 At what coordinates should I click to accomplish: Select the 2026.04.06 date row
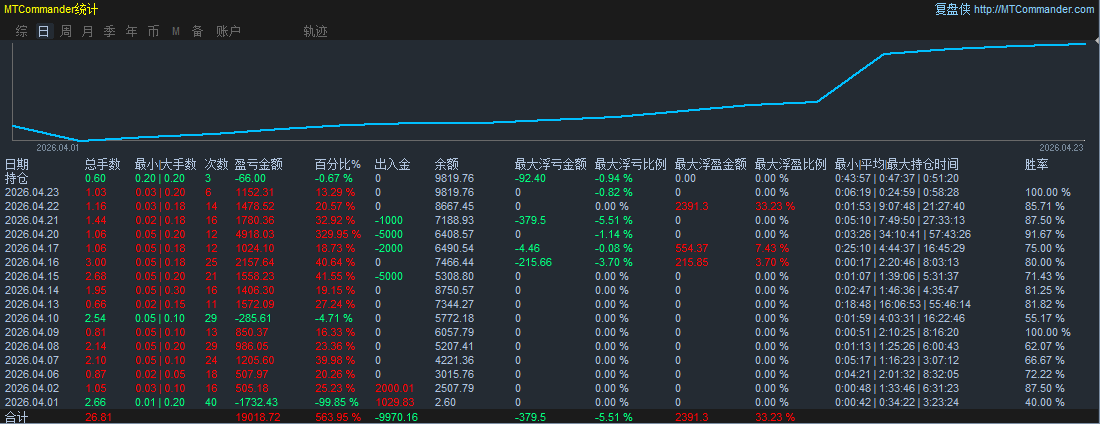(32, 374)
